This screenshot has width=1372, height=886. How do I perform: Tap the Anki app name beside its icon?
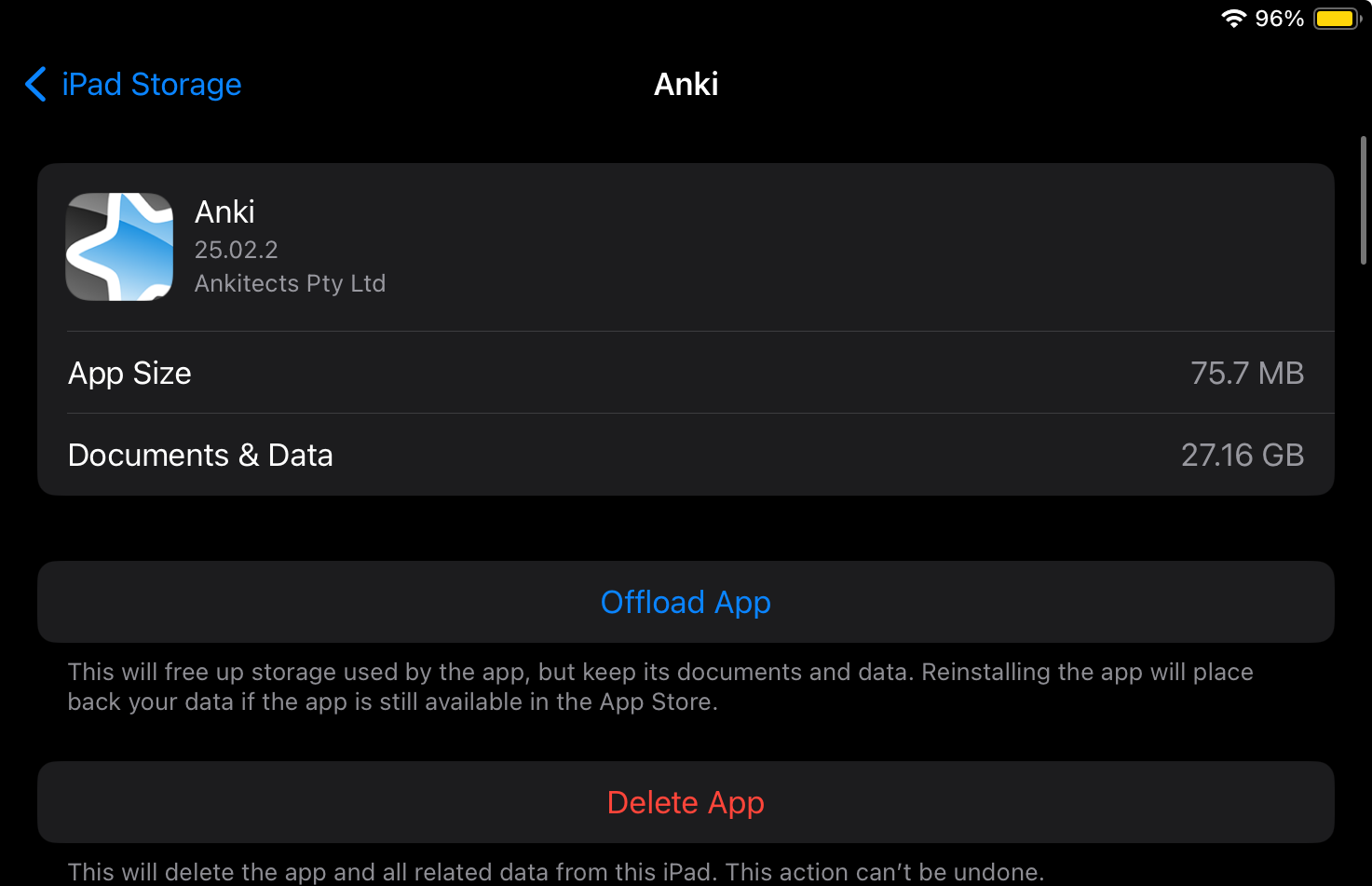pos(224,212)
